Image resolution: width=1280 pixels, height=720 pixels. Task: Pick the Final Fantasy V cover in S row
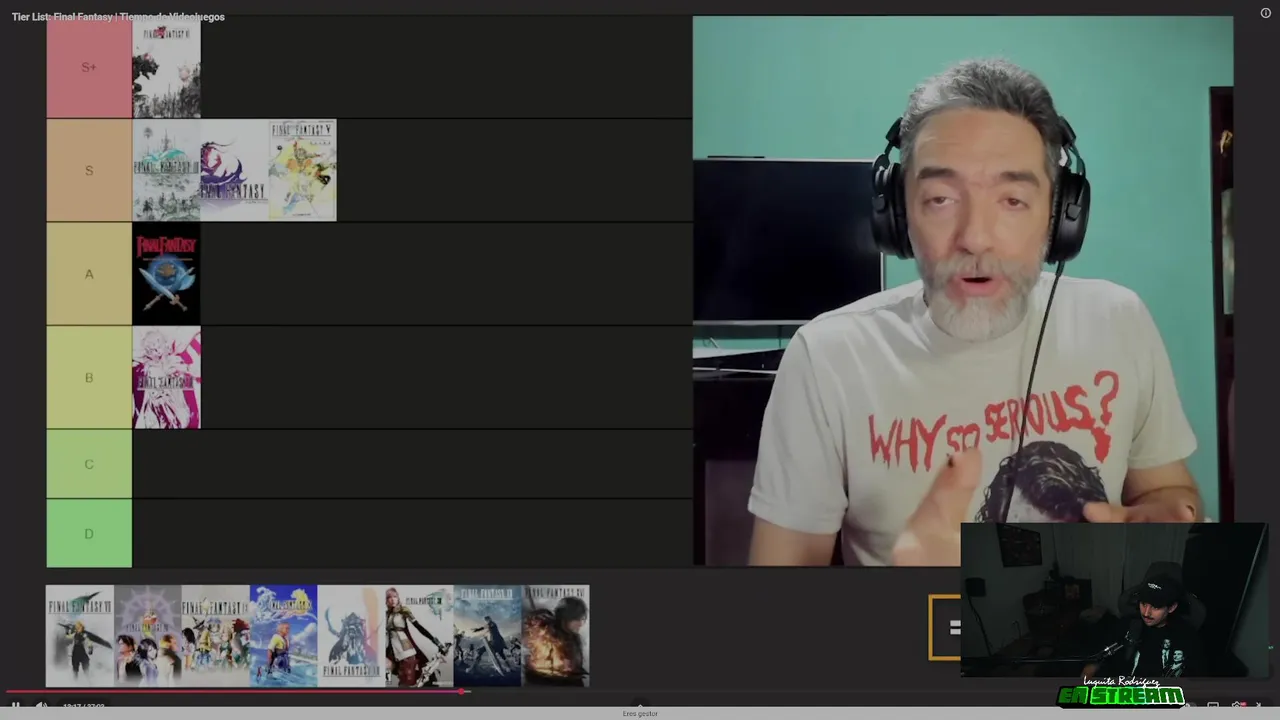tap(302, 170)
